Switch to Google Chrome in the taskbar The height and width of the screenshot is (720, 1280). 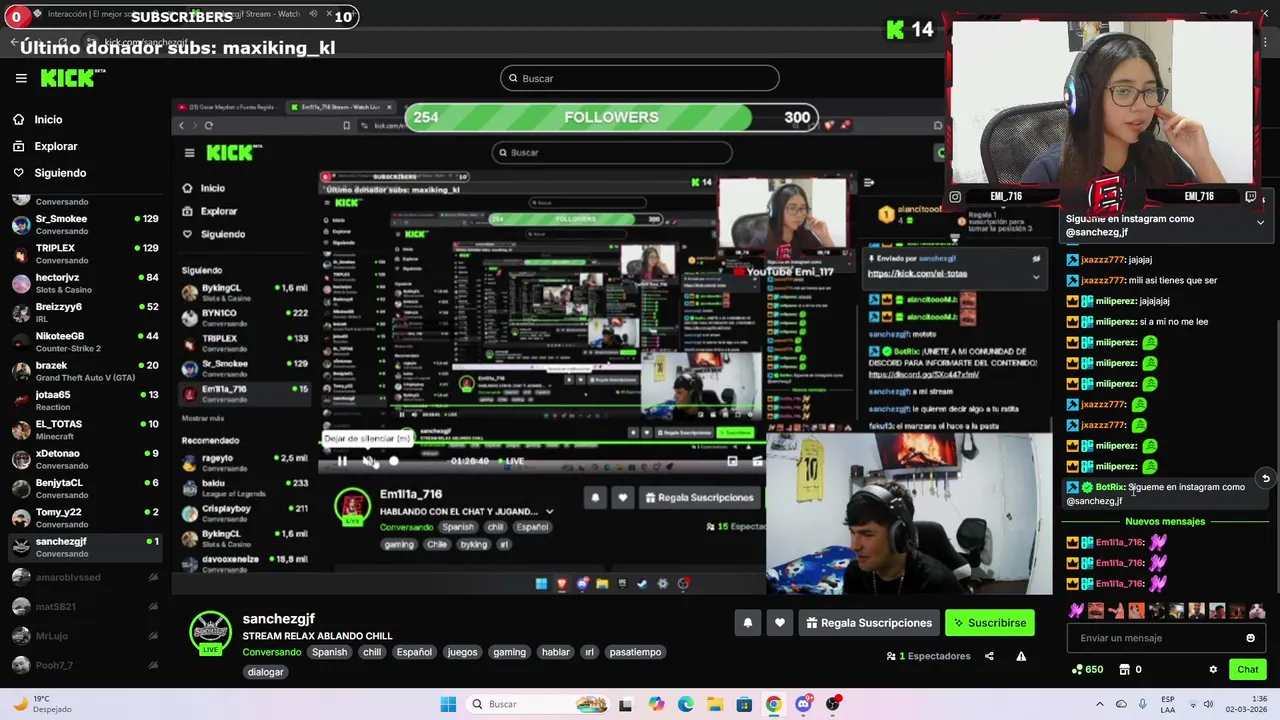[773, 704]
